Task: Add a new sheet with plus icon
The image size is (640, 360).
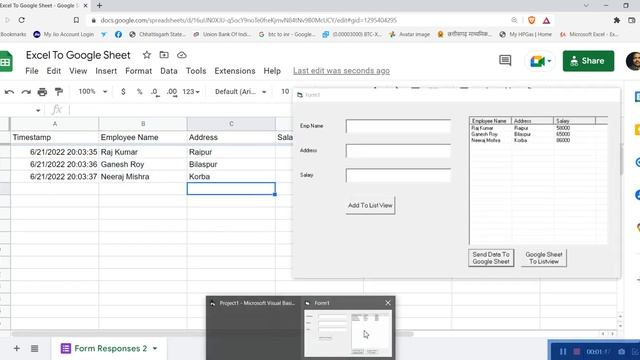Action: pyautogui.click(x=16, y=348)
